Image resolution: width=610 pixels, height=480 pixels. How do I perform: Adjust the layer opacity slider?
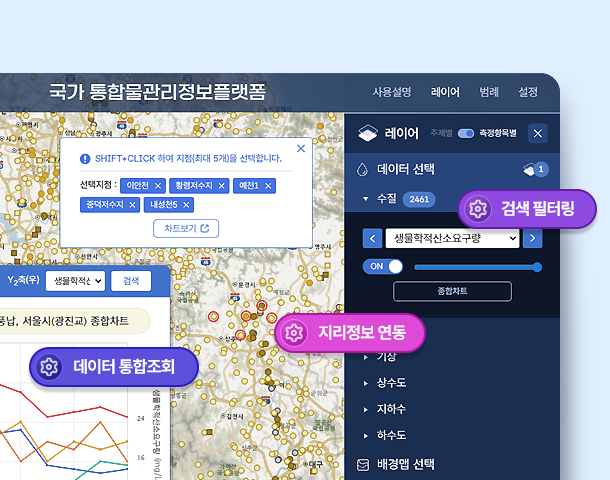click(478, 267)
